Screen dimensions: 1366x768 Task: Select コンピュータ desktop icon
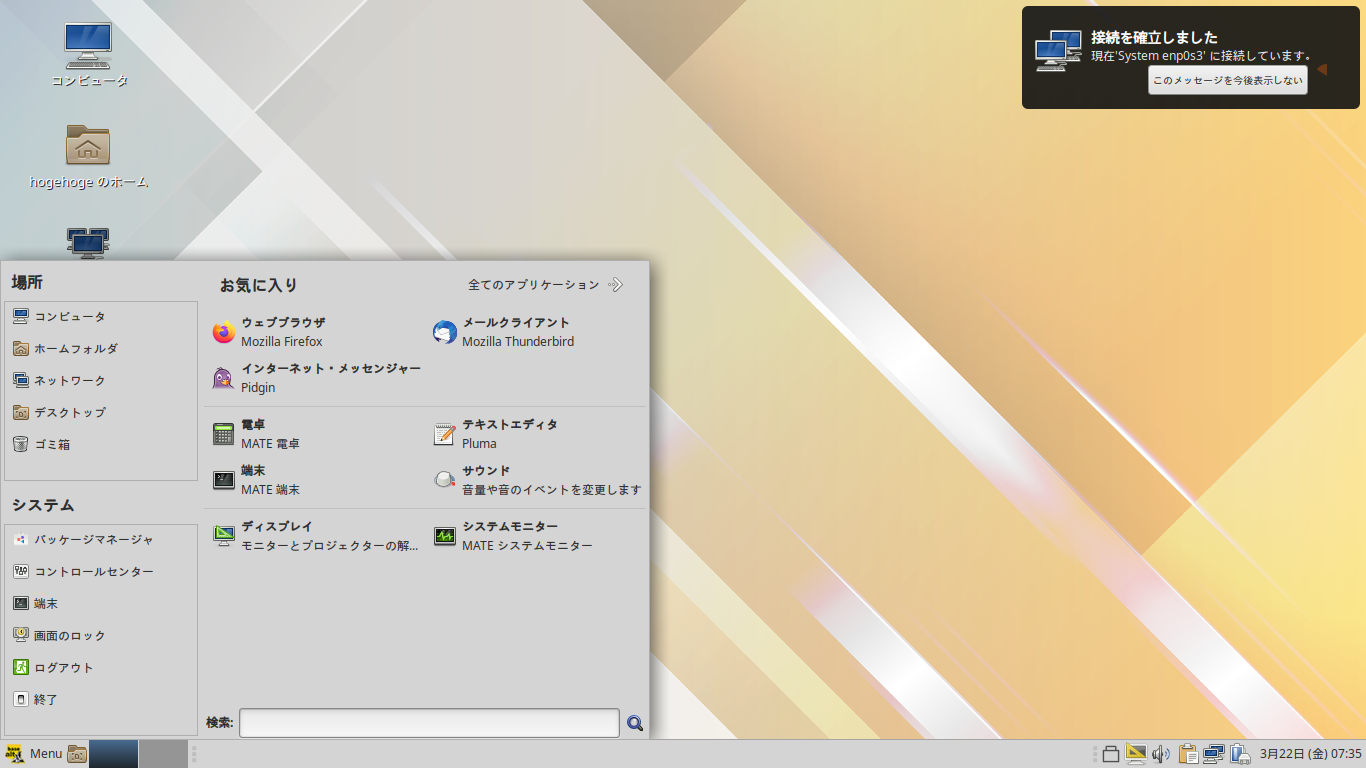coord(89,55)
